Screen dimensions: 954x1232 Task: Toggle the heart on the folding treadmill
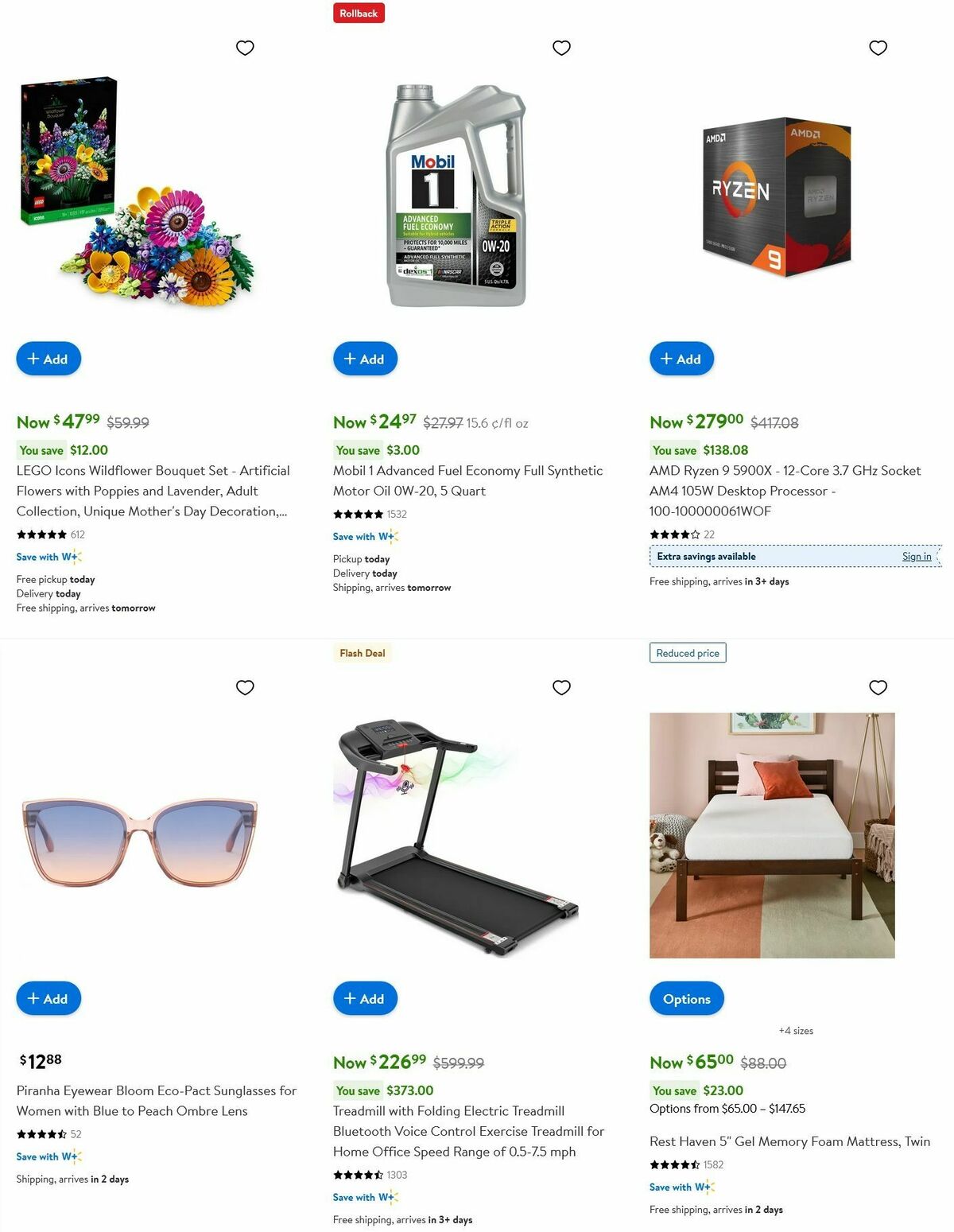[561, 687]
